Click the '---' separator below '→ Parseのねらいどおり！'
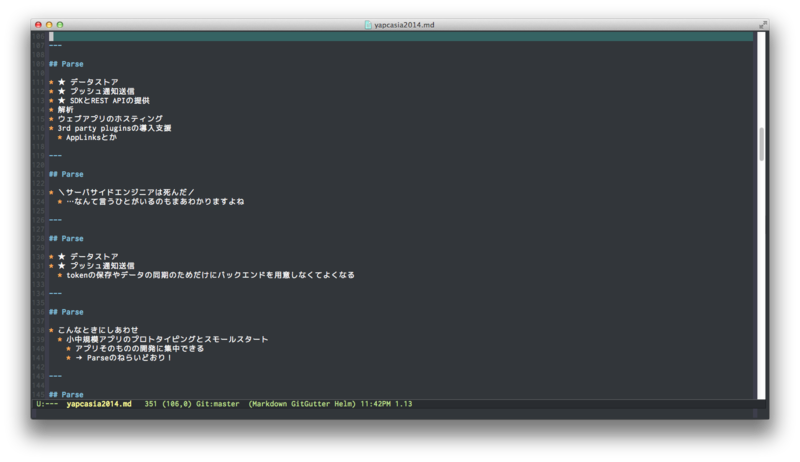Image resolution: width=800 pixels, height=462 pixels. pos(55,376)
